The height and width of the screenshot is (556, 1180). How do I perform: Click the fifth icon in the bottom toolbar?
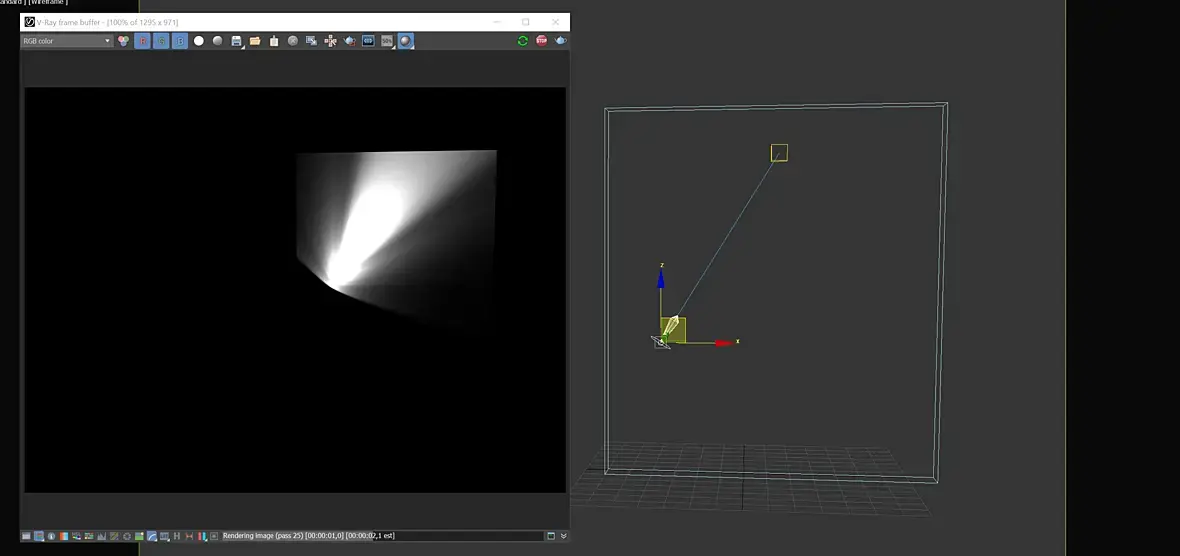coord(76,536)
